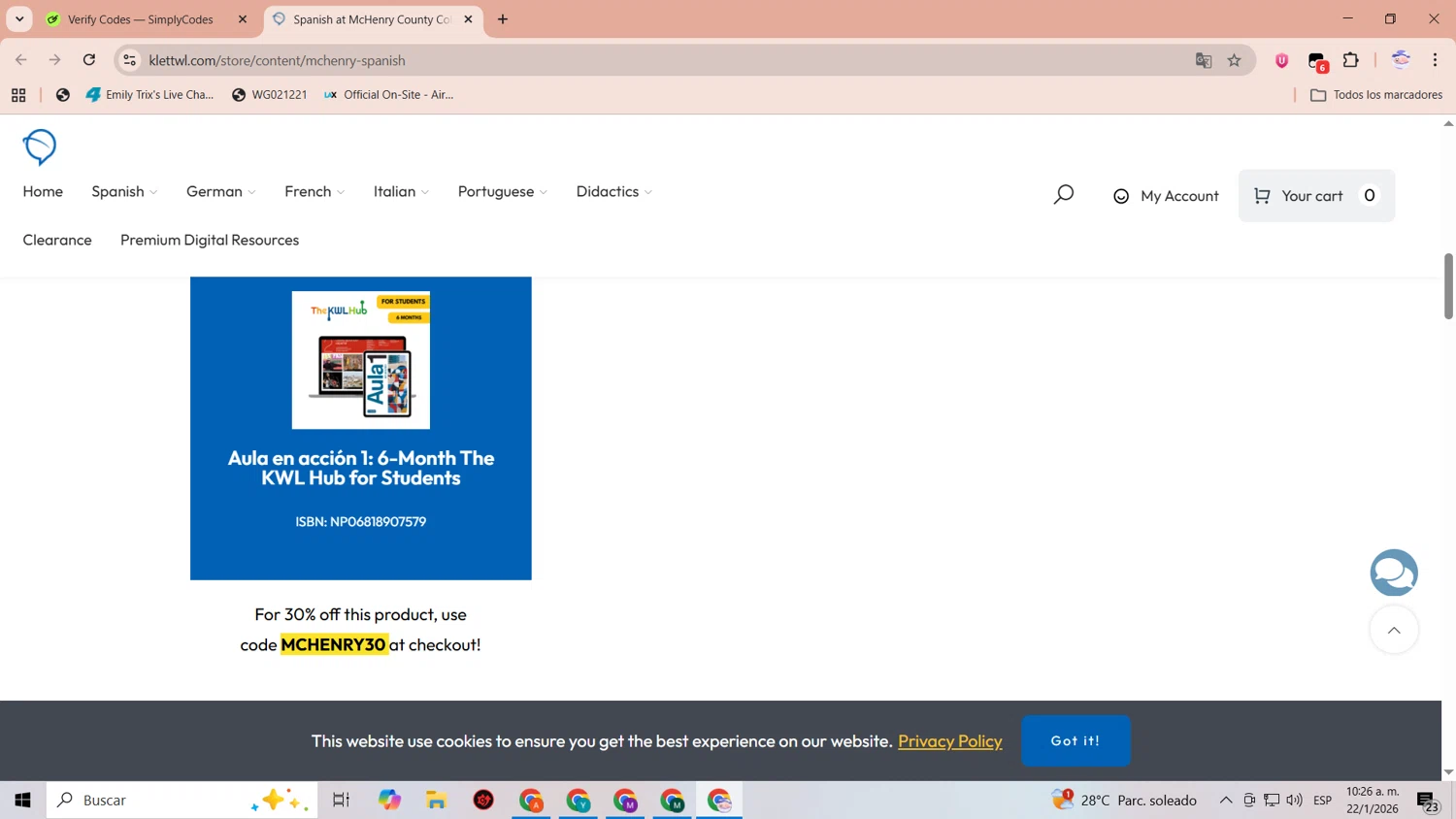Click the Klett site logo
This screenshot has width=1456, height=819.
point(40,147)
